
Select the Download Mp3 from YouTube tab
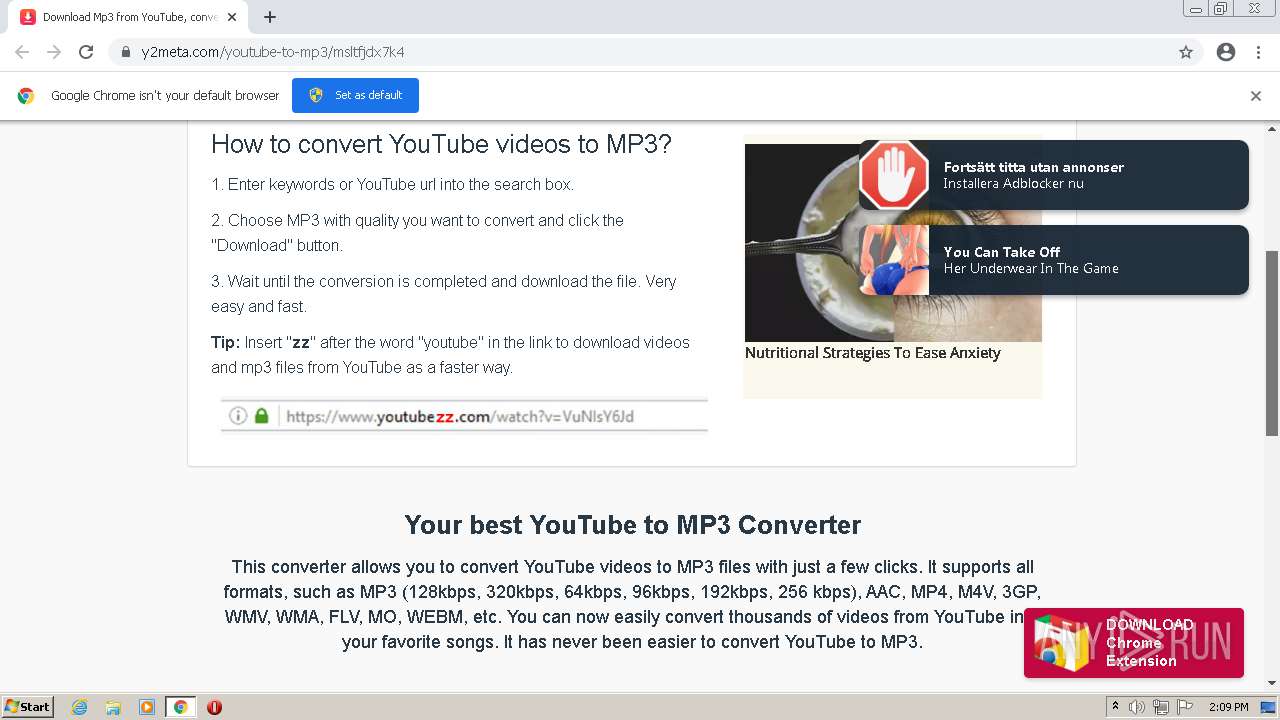point(128,17)
